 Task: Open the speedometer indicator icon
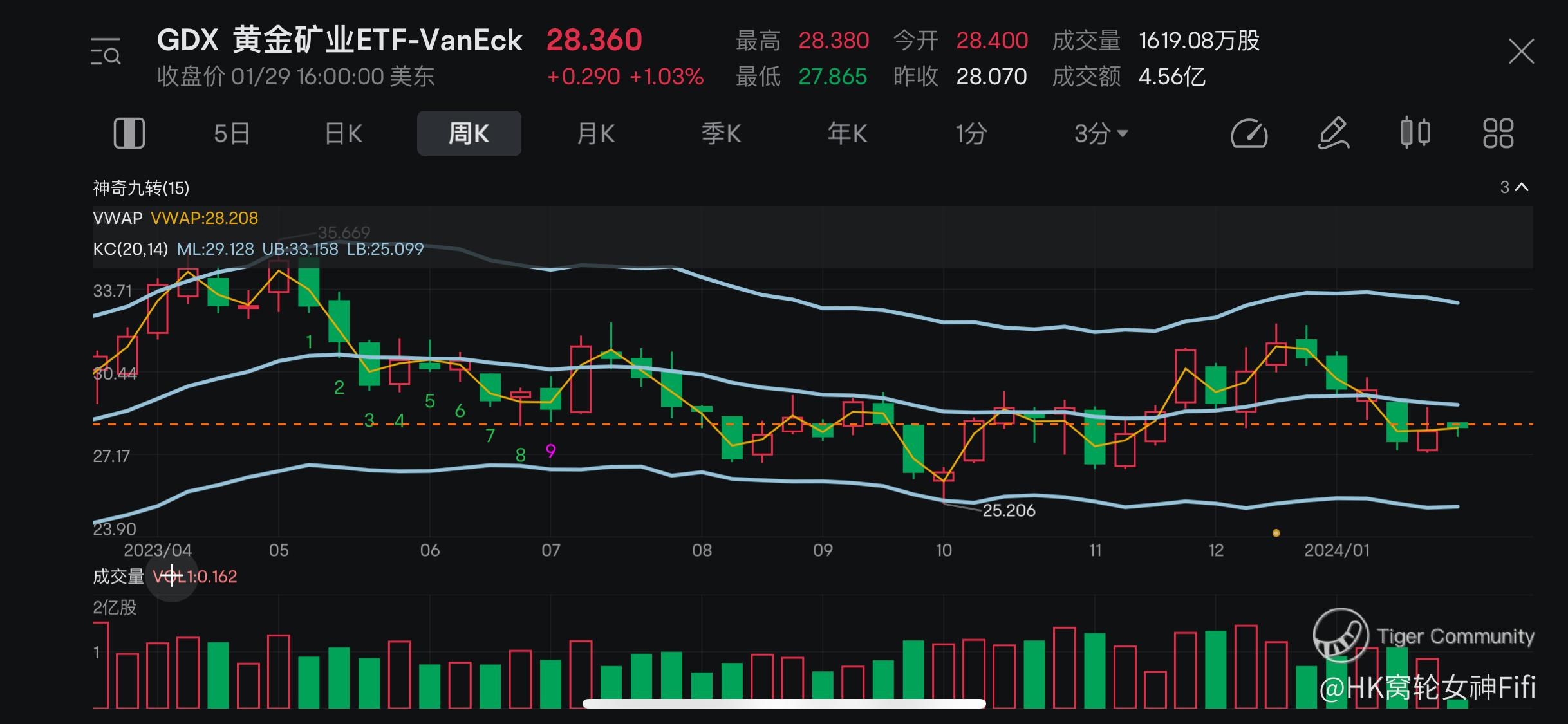(x=1249, y=134)
